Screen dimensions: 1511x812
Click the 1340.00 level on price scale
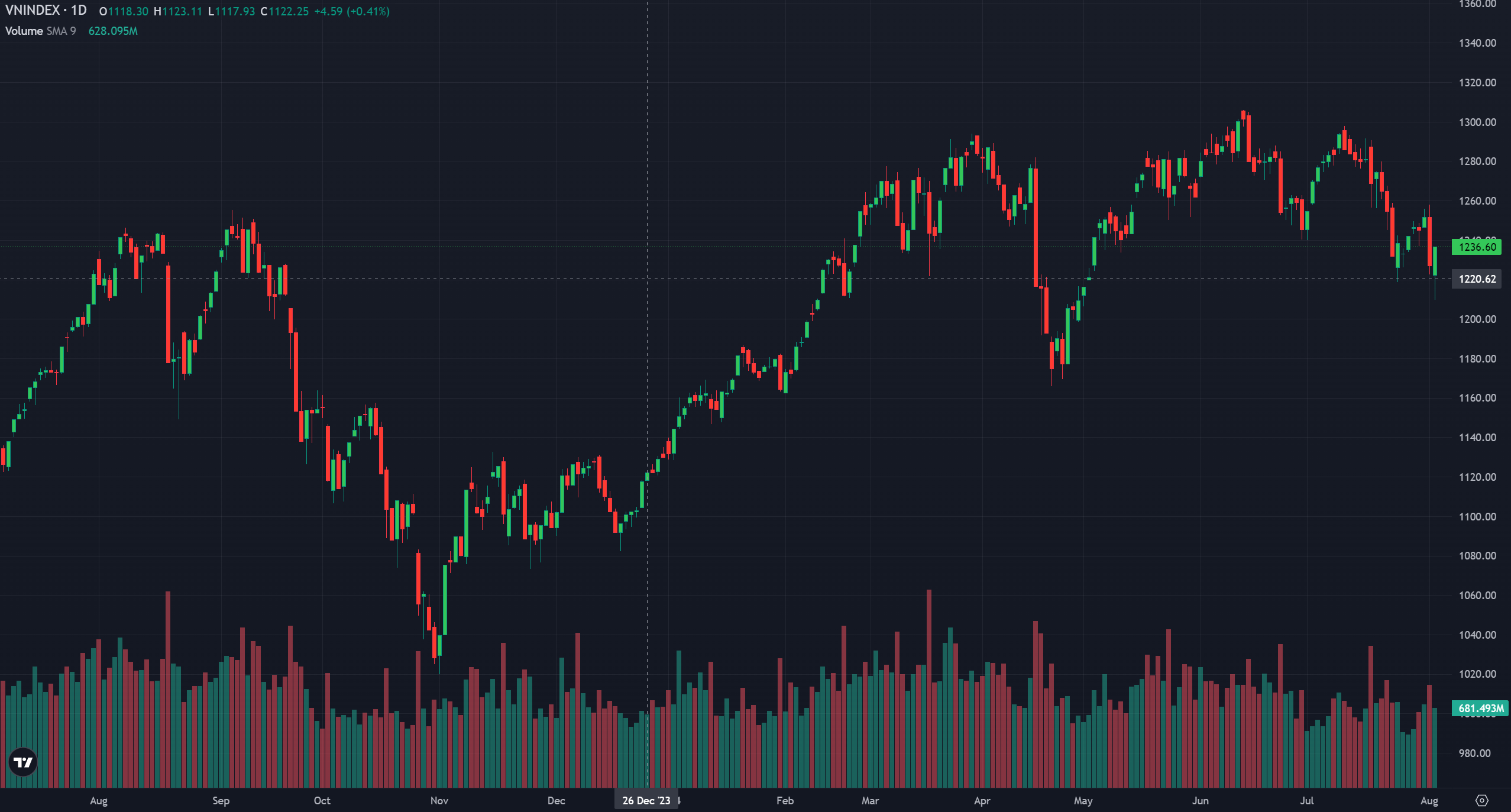[x=1477, y=43]
